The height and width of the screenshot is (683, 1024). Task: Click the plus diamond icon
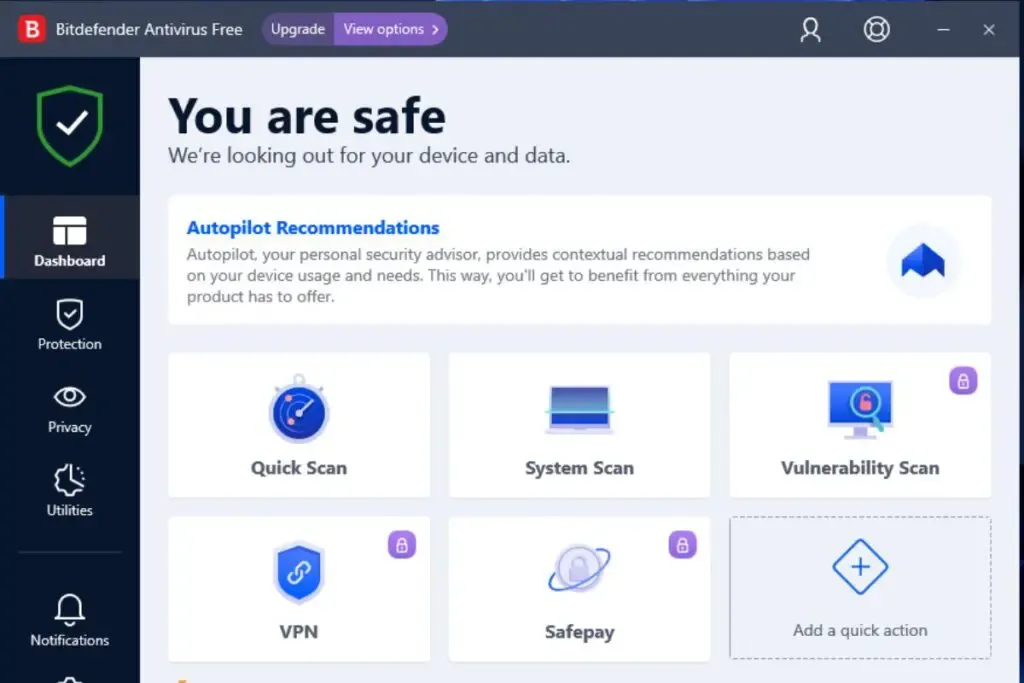coord(860,567)
